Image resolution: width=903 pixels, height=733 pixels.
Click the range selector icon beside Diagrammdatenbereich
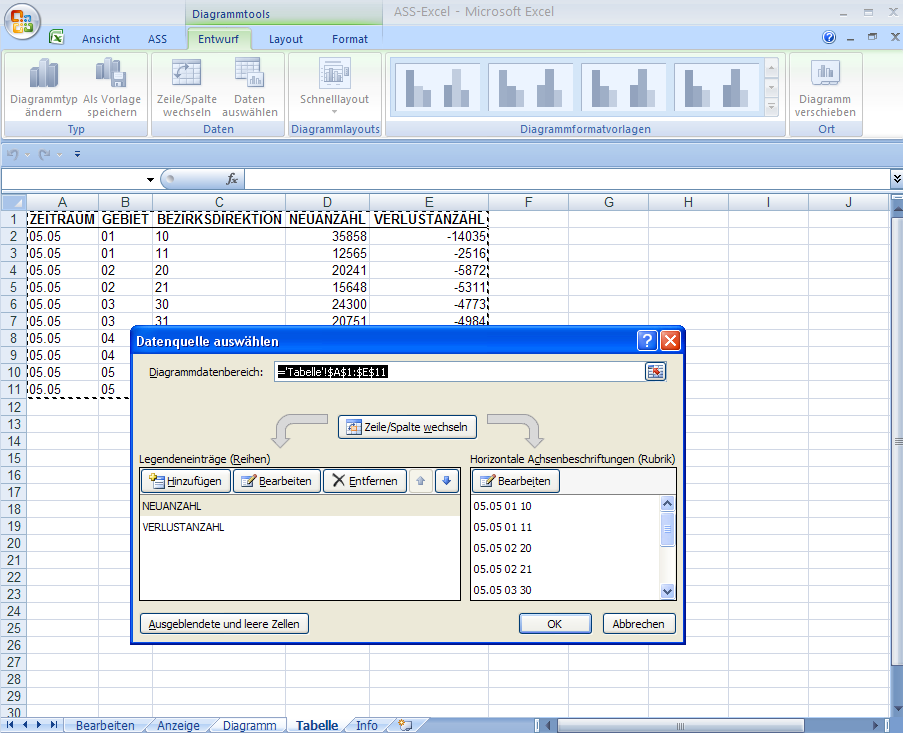point(655,371)
